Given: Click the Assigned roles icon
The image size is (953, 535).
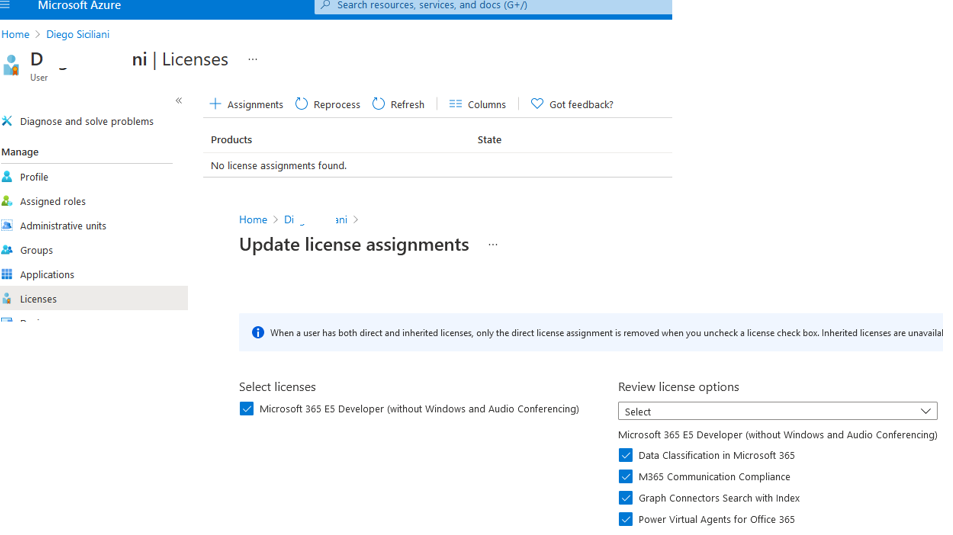Looking at the screenshot, I should click(7, 201).
